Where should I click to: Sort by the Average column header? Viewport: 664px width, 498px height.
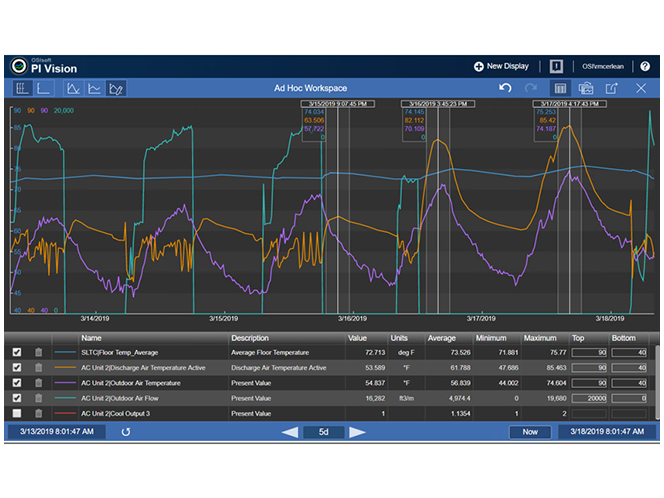[442, 338]
